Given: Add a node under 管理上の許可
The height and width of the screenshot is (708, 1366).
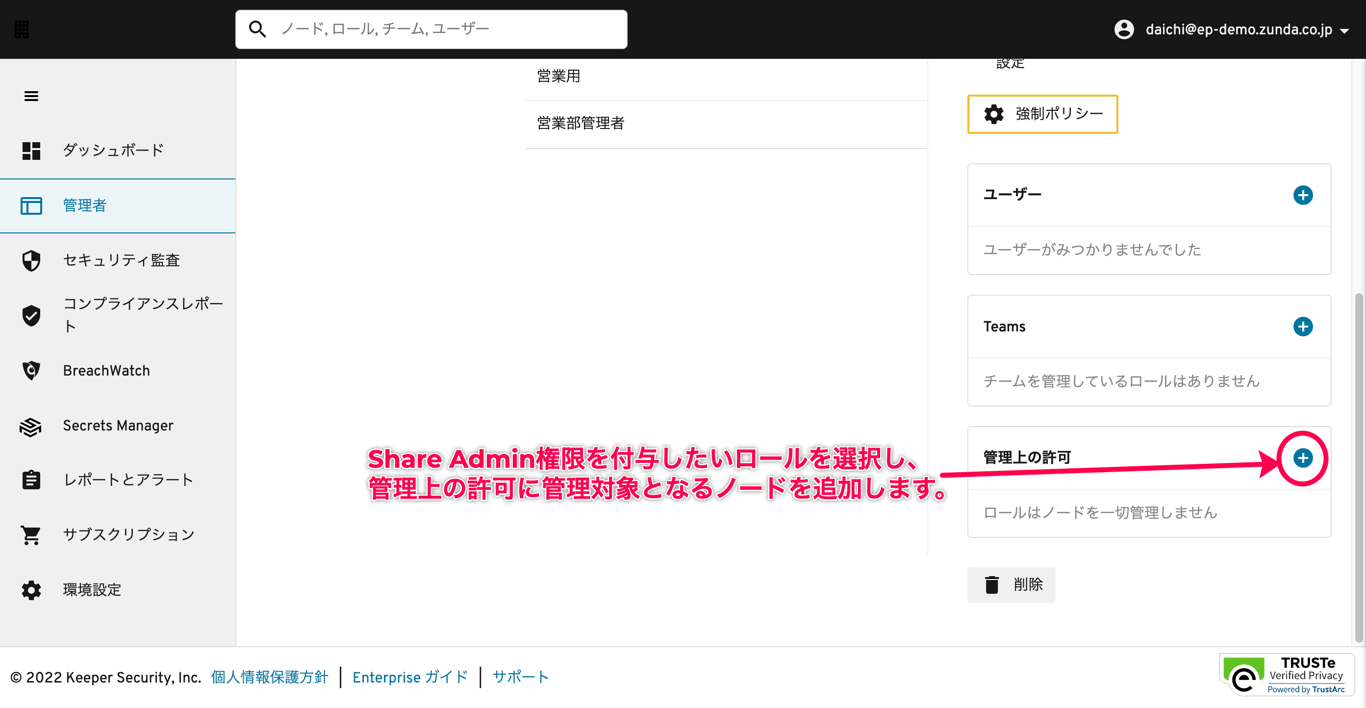Looking at the screenshot, I should coord(1303,458).
